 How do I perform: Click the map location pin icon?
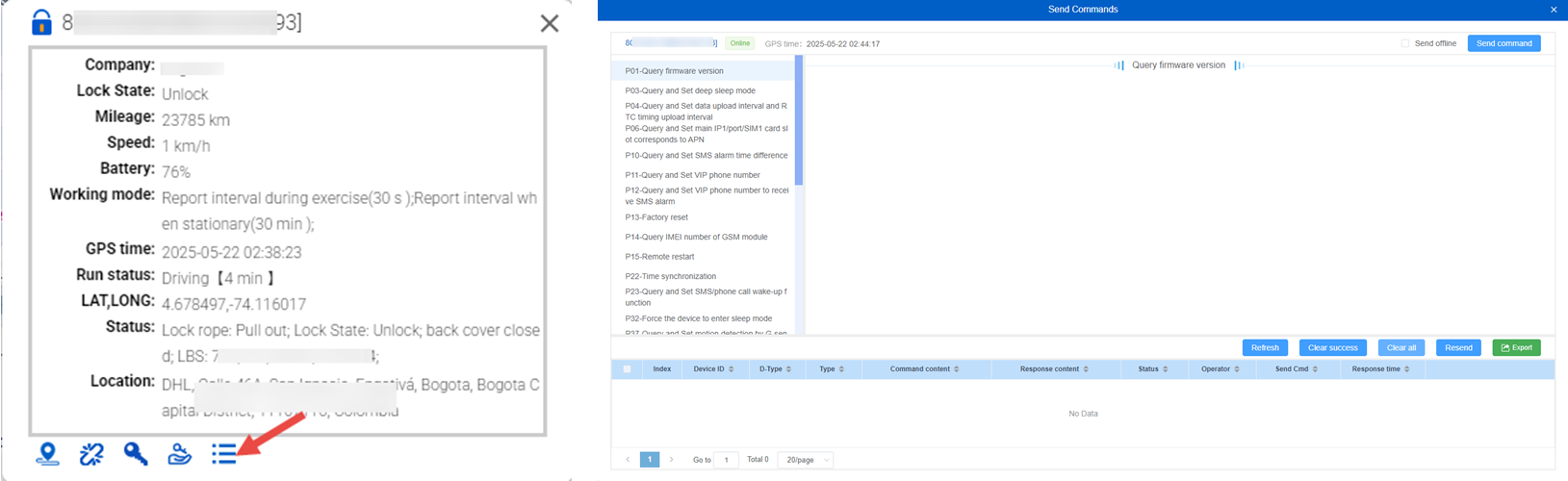47,453
